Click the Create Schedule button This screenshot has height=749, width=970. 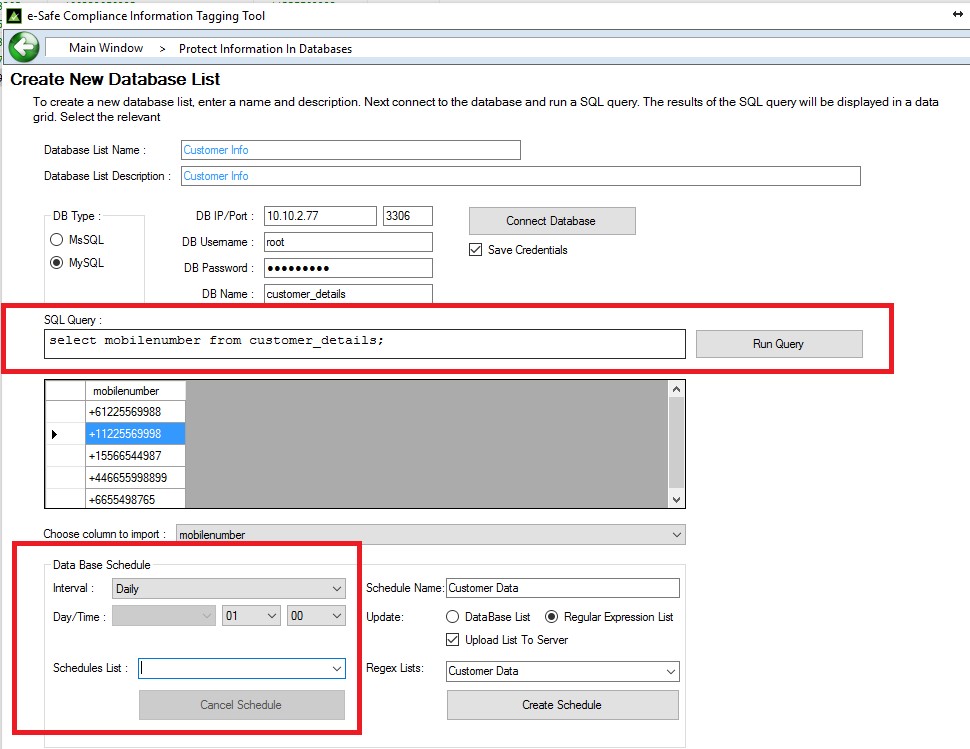[562, 705]
